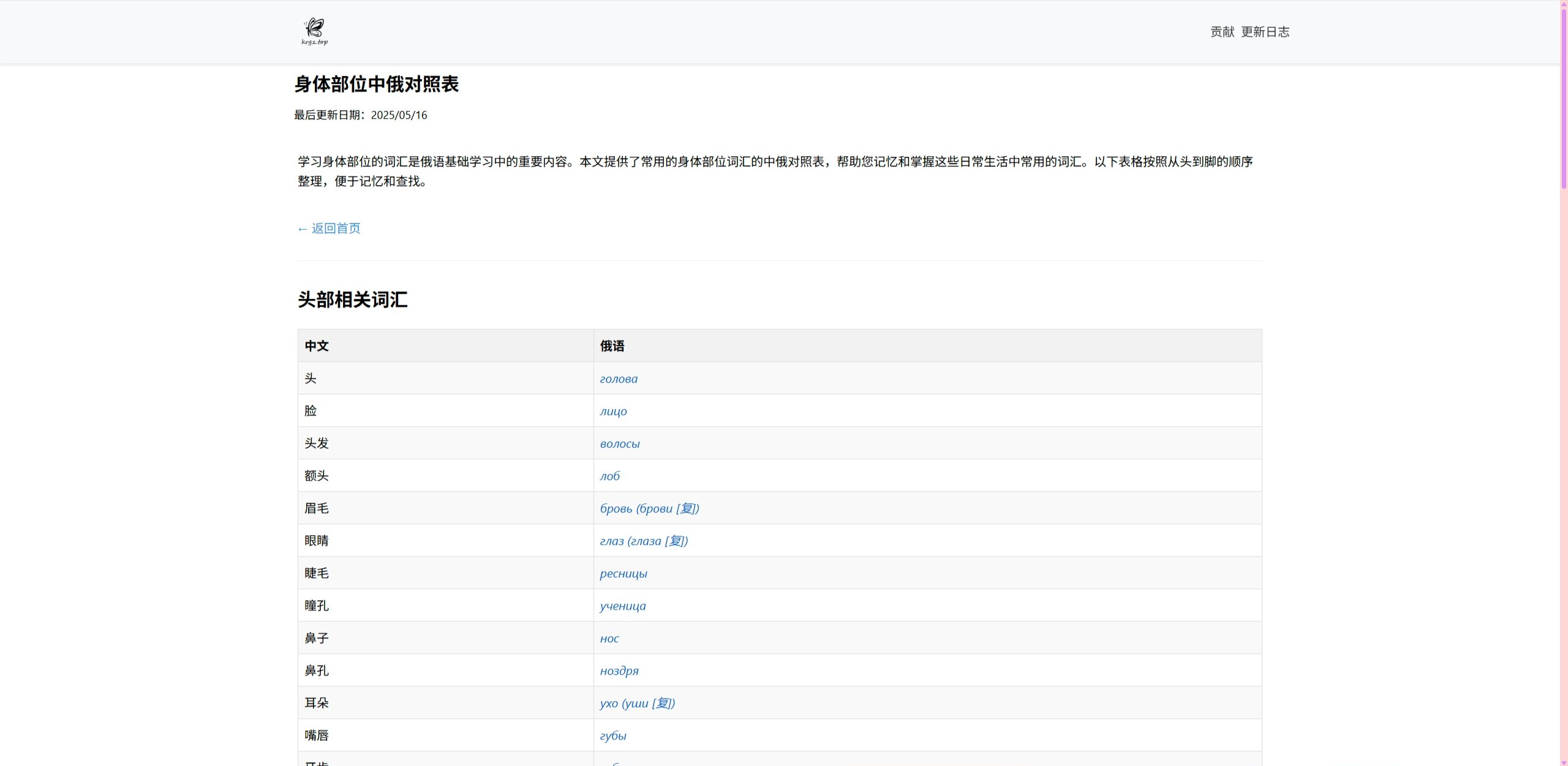Viewport: 1568px width, 766px height.
Task: Click the Russian word лицо
Action: [613, 411]
